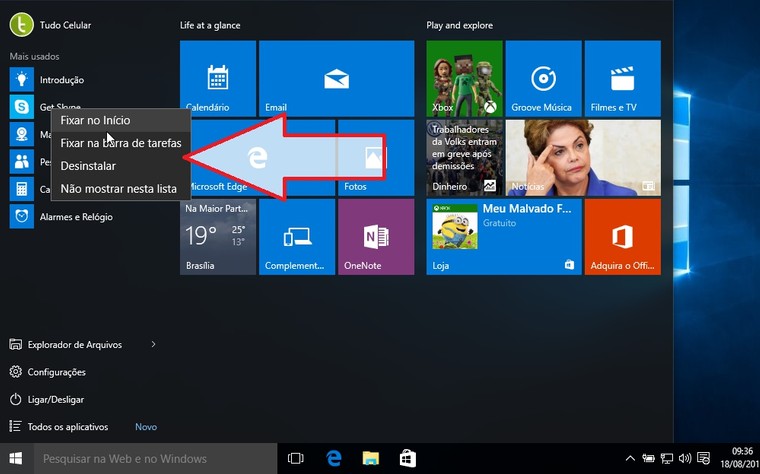Expand the Explorador de Arquivos chevron

click(153, 345)
